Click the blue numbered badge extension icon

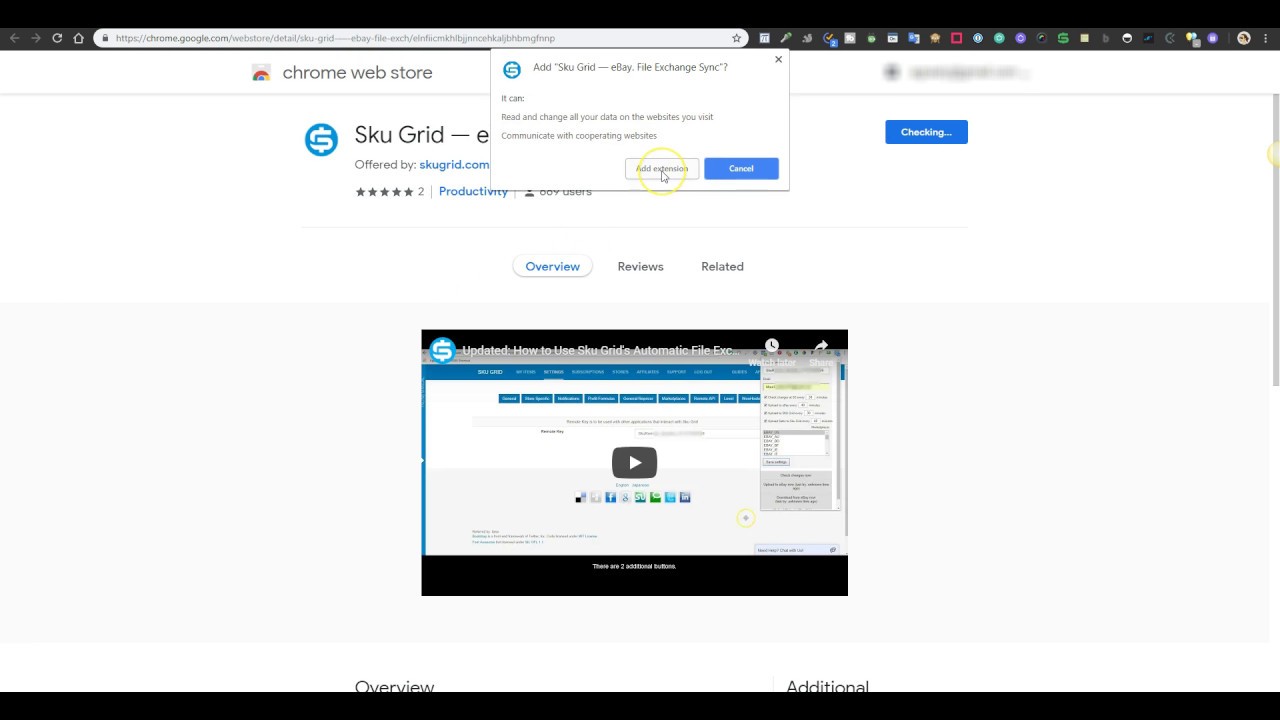[x=829, y=38]
